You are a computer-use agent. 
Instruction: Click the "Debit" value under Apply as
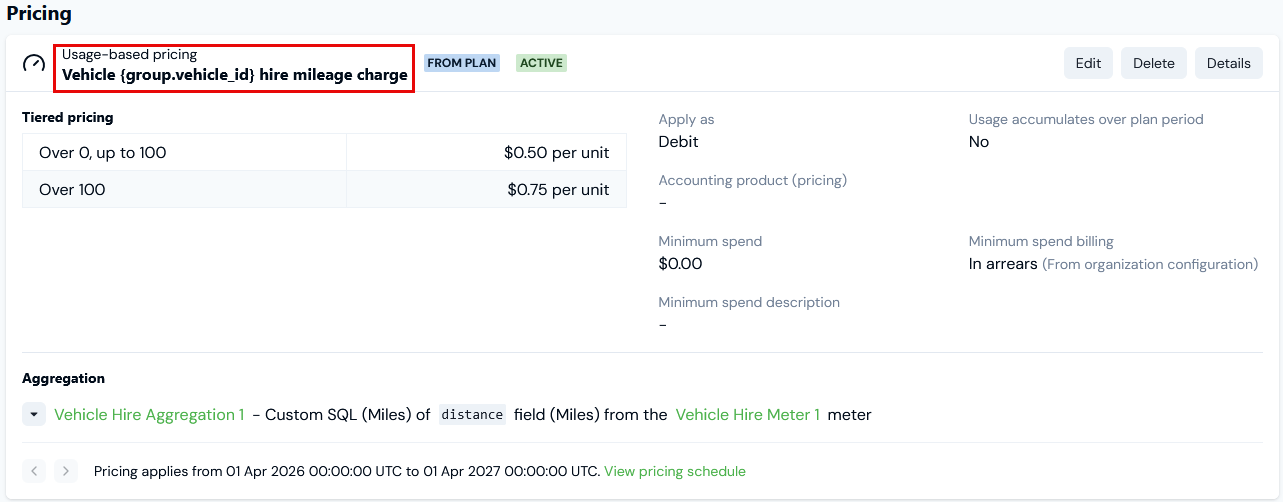[678, 142]
